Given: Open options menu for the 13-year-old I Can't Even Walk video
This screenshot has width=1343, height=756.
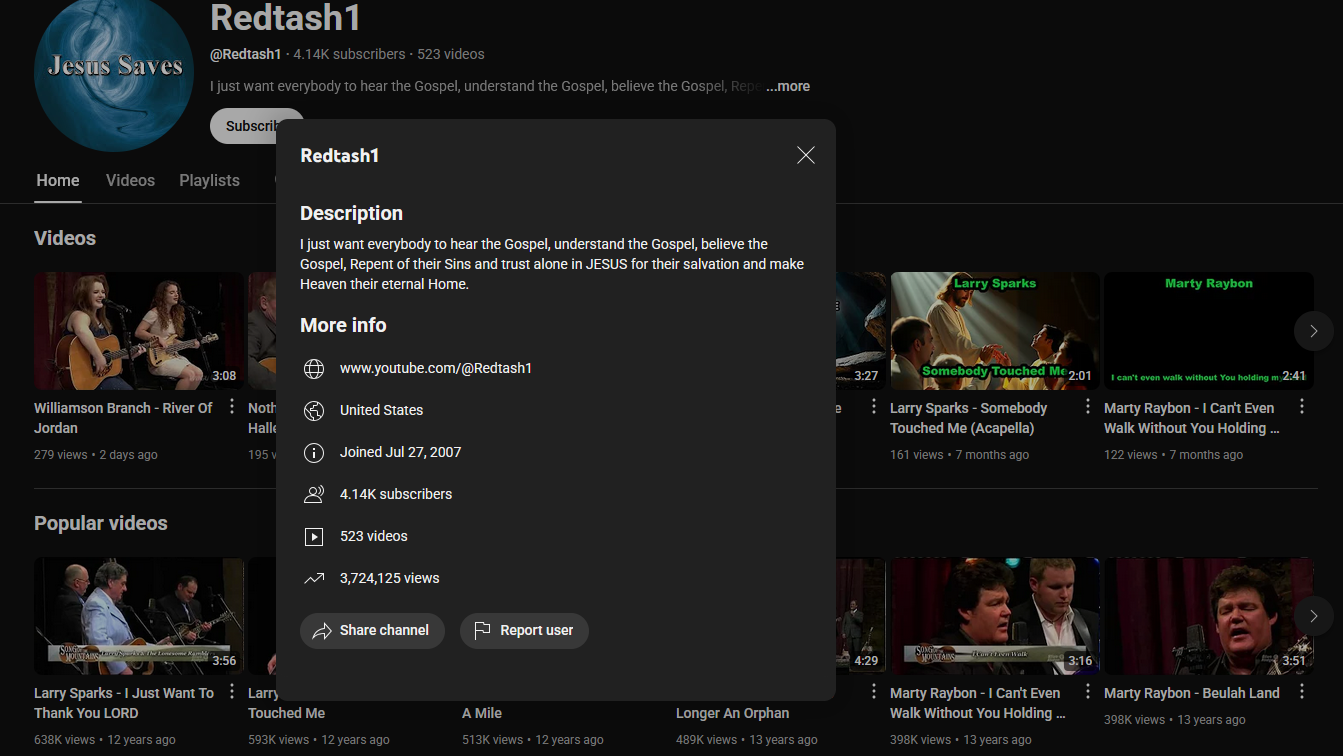Looking at the screenshot, I should (x=1088, y=692).
